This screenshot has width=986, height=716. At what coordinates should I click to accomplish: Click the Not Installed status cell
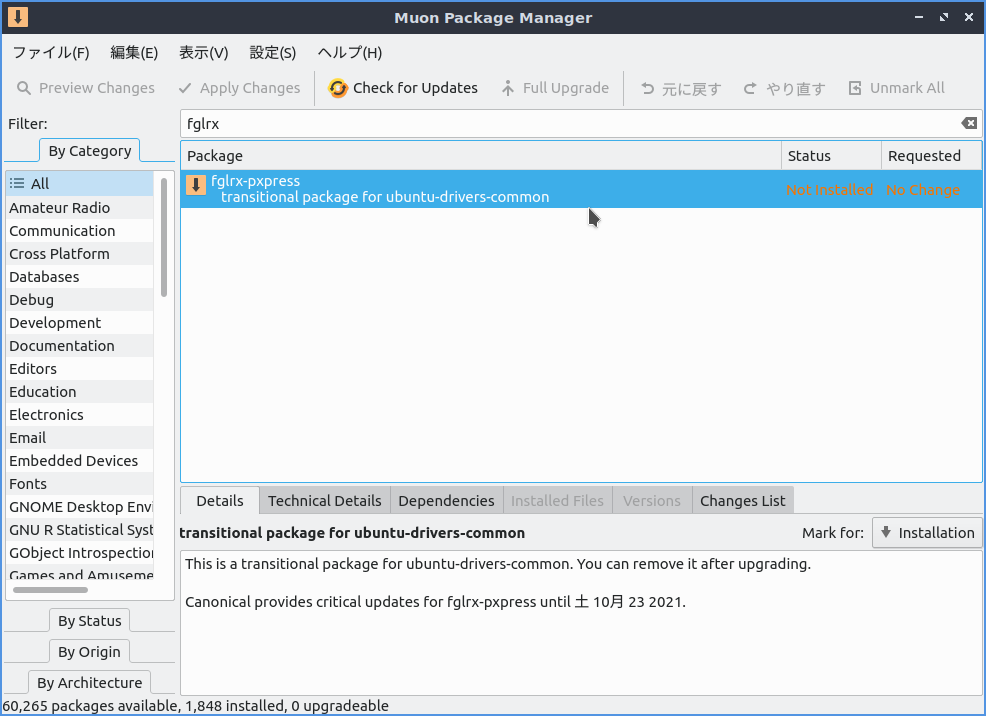829,190
